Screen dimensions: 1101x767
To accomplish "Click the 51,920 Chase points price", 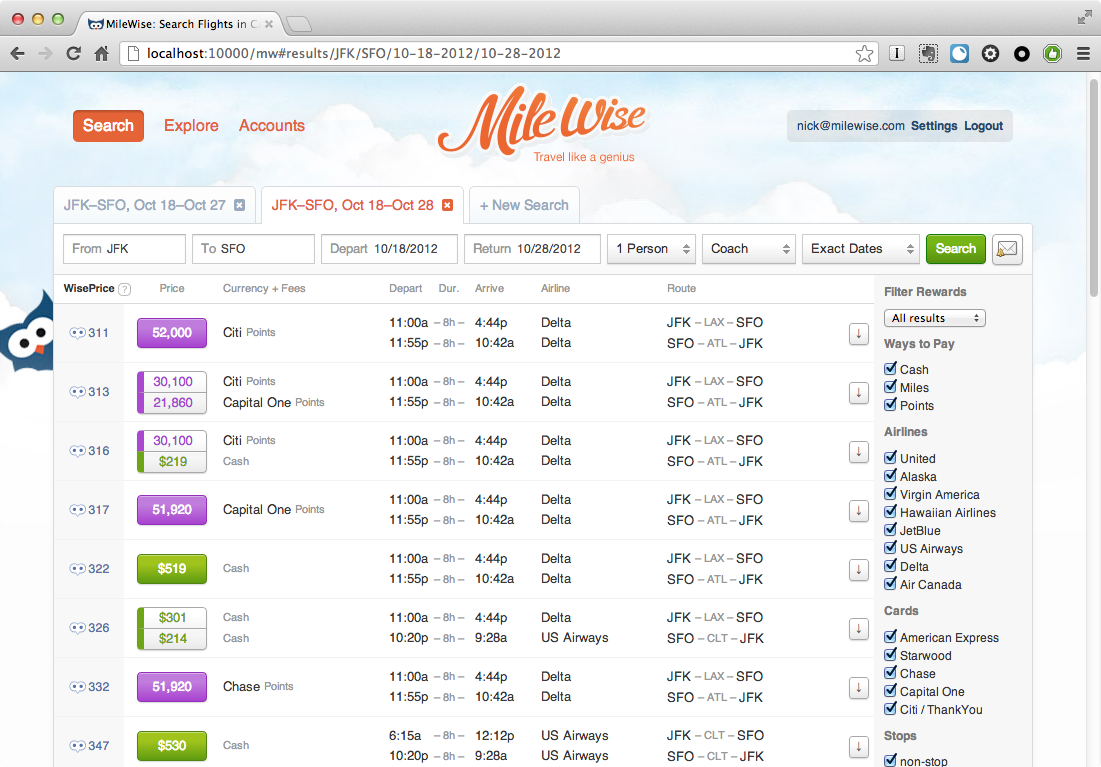I will [x=172, y=687].
